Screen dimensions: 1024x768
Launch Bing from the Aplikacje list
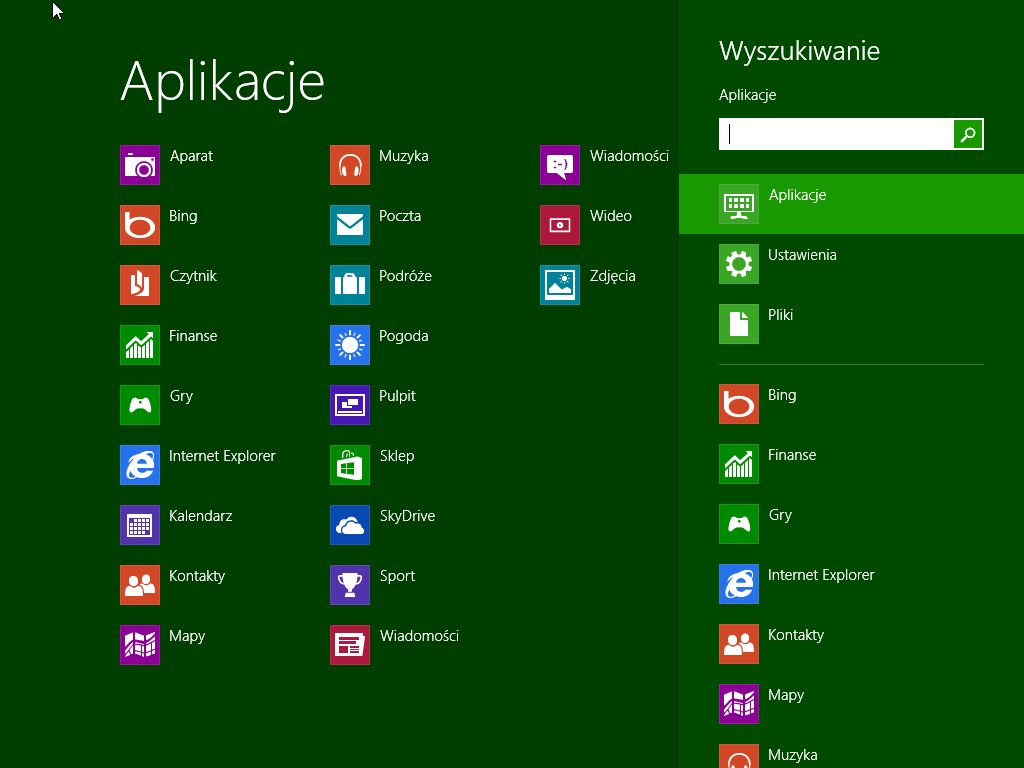click(x=140, y=225)
